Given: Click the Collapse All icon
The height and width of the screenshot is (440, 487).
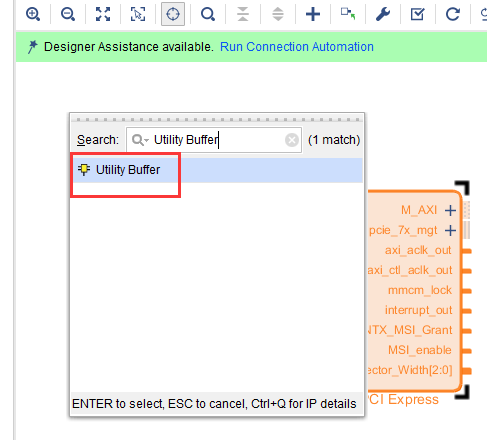Looking at the screenshot, I should (x=243, y=14).
